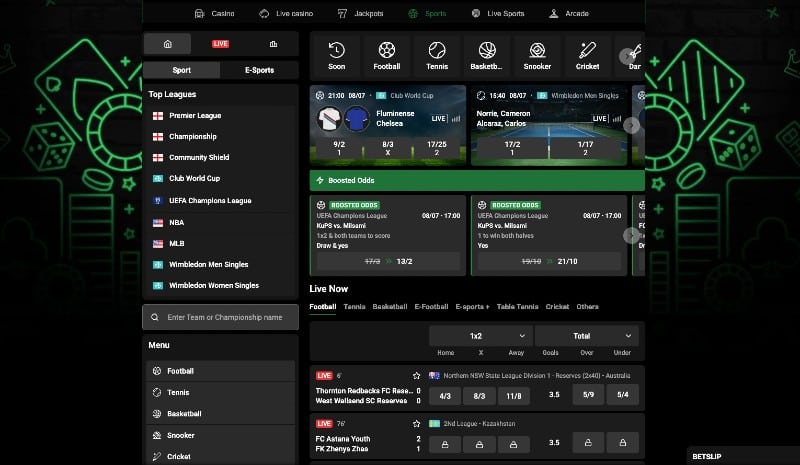The width and height of the screenshot is (800, 465).
Task: Open UEFA Champions League from Top Leagues
Action: coord(220,201)
